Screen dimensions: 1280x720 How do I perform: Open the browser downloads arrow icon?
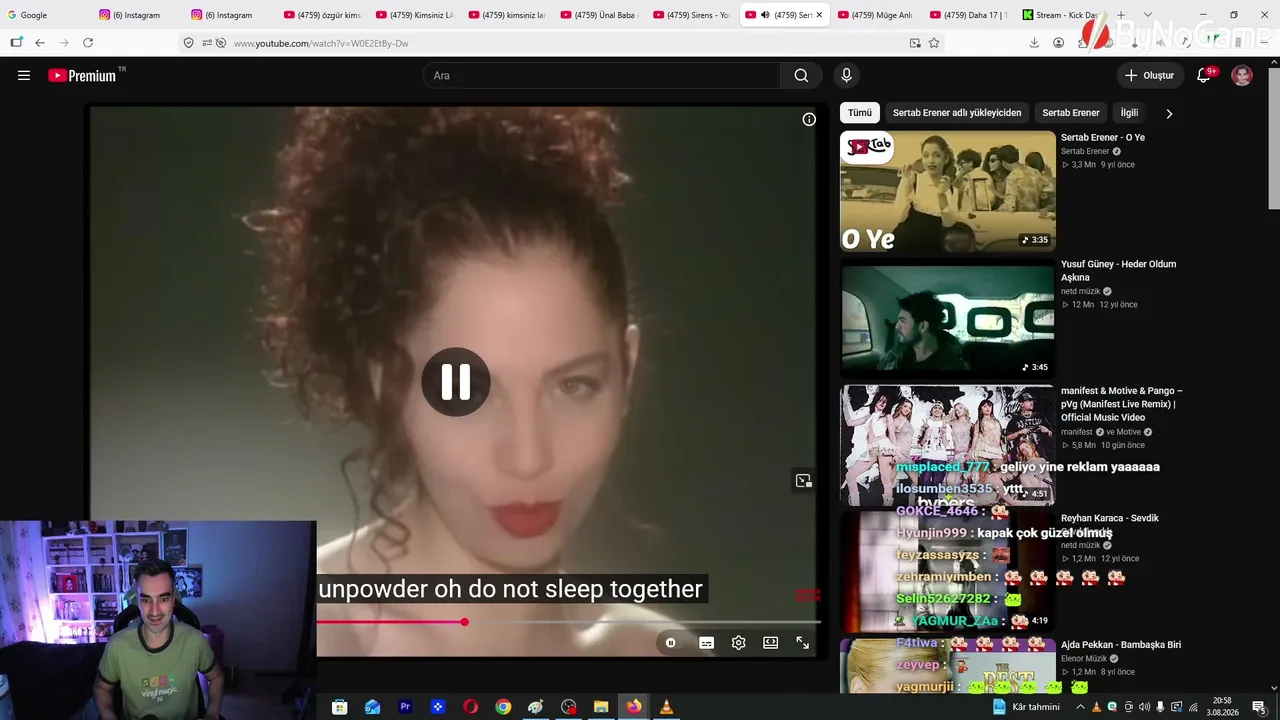1034,43
